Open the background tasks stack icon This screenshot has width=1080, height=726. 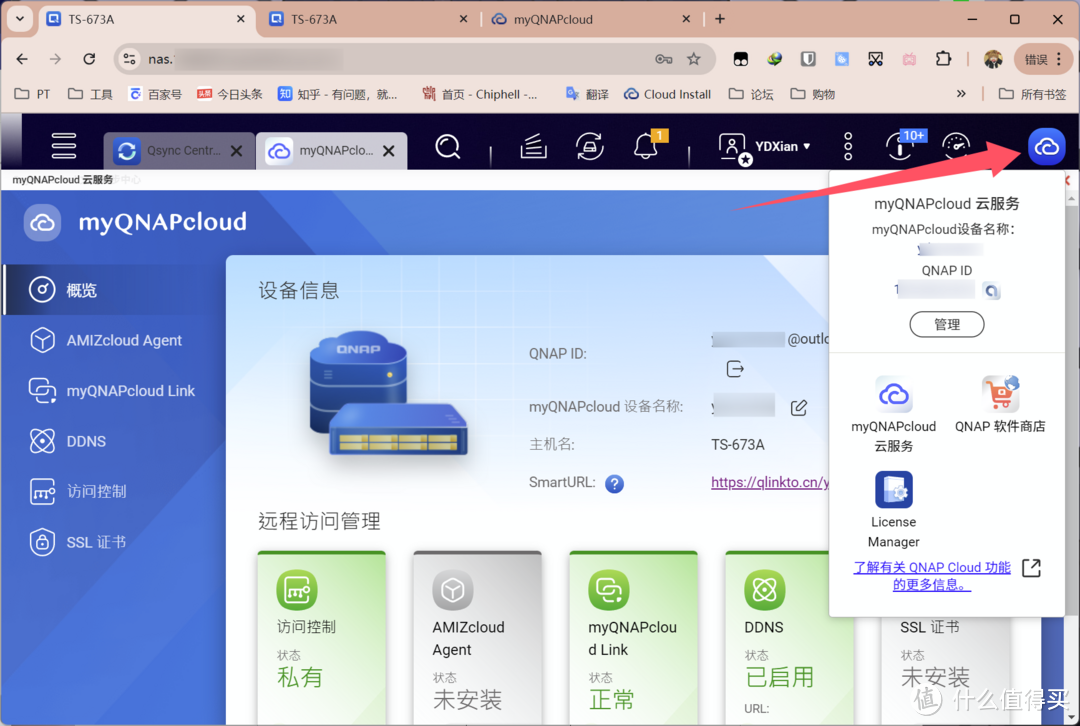(534, 147)
